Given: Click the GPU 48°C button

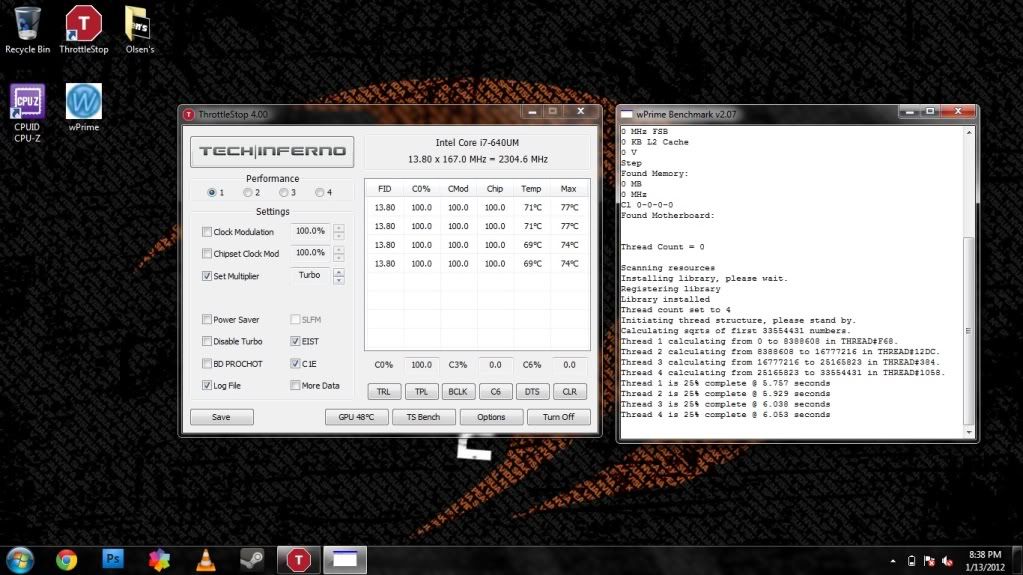Looking at the screenshot, I should (x=356, y=417).
